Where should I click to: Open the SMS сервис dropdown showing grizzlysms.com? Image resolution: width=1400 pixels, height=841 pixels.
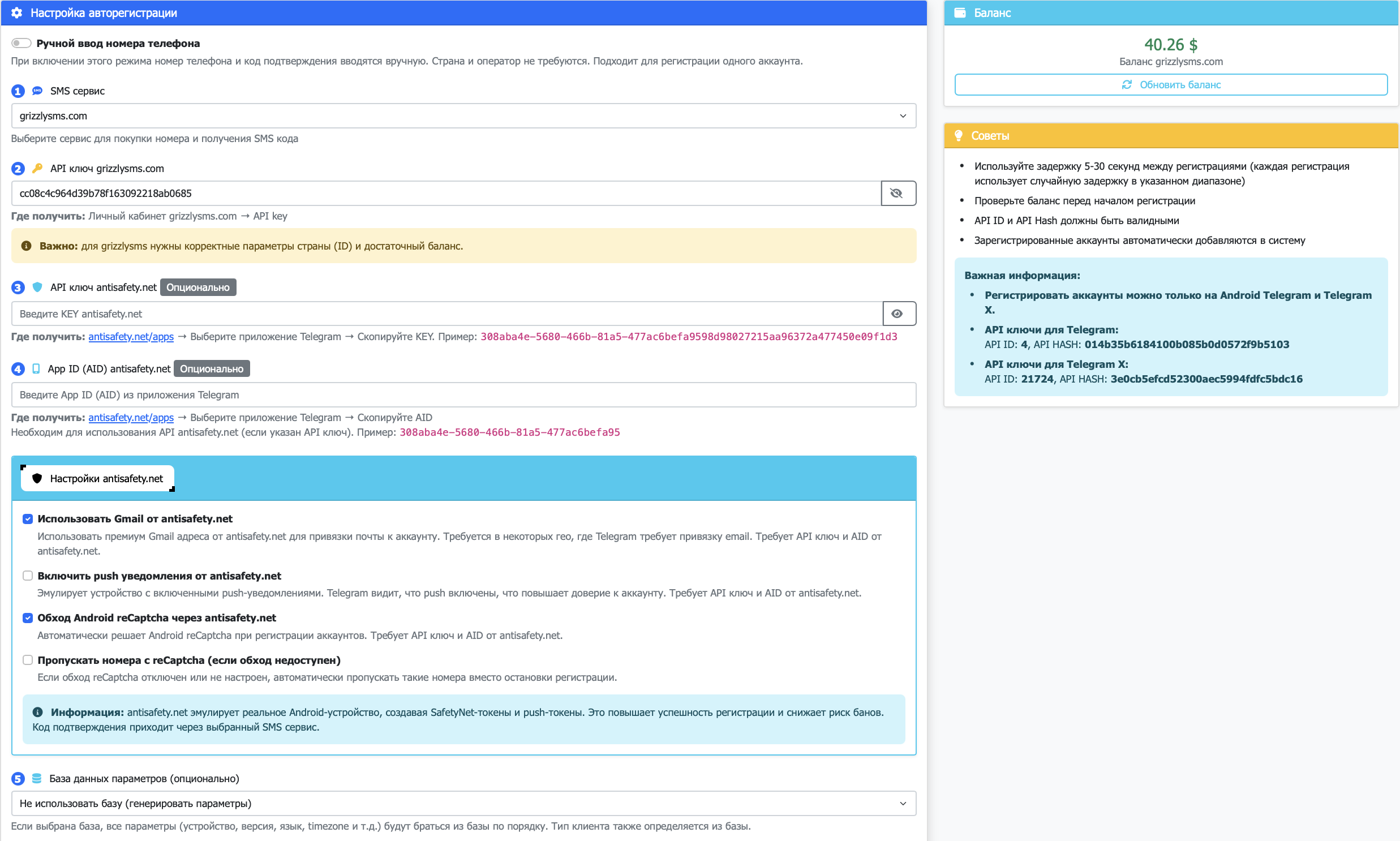[x=463, y=115]
